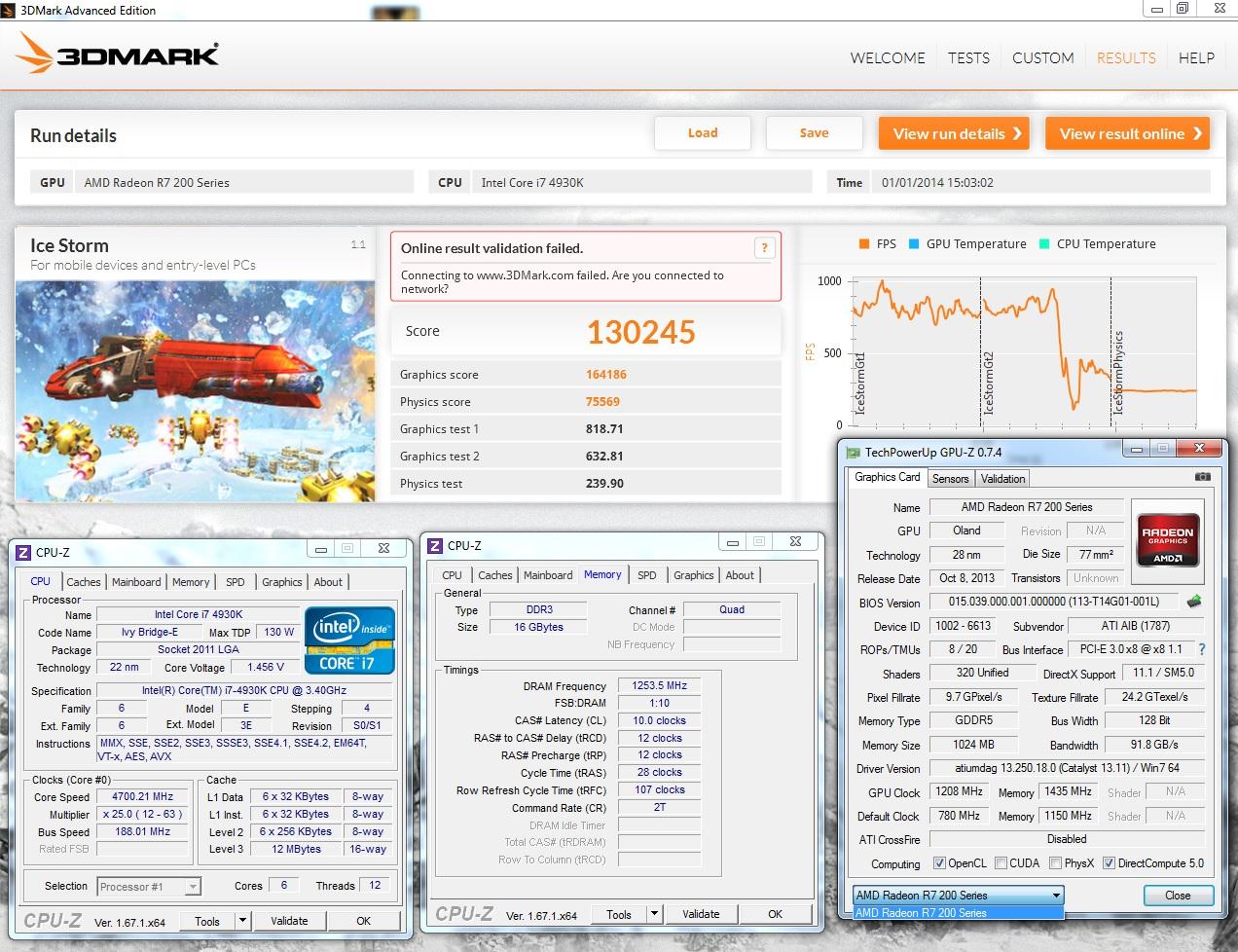Viewport: 1238px width, 952px height.
Task: Click the 3DMark title bar icon
Action: (x=9, y=11)
